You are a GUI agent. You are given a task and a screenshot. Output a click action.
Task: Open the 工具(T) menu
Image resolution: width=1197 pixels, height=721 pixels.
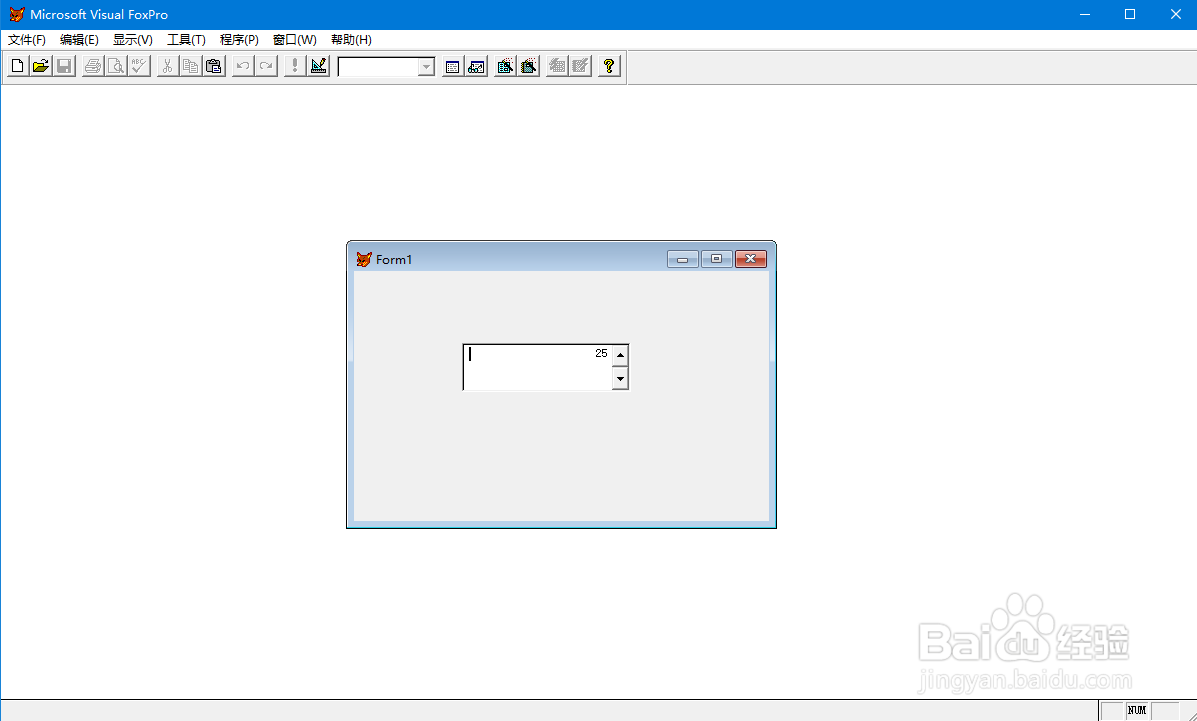click(x=186, y=40)
